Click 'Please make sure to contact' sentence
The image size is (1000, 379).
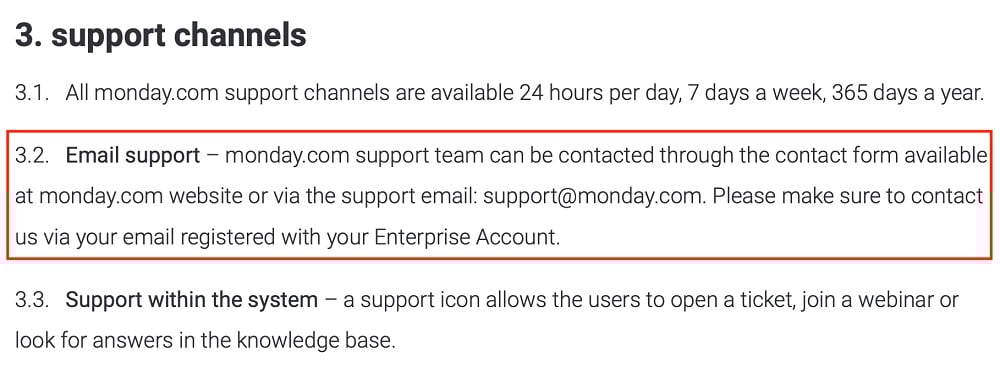point(848,197)
